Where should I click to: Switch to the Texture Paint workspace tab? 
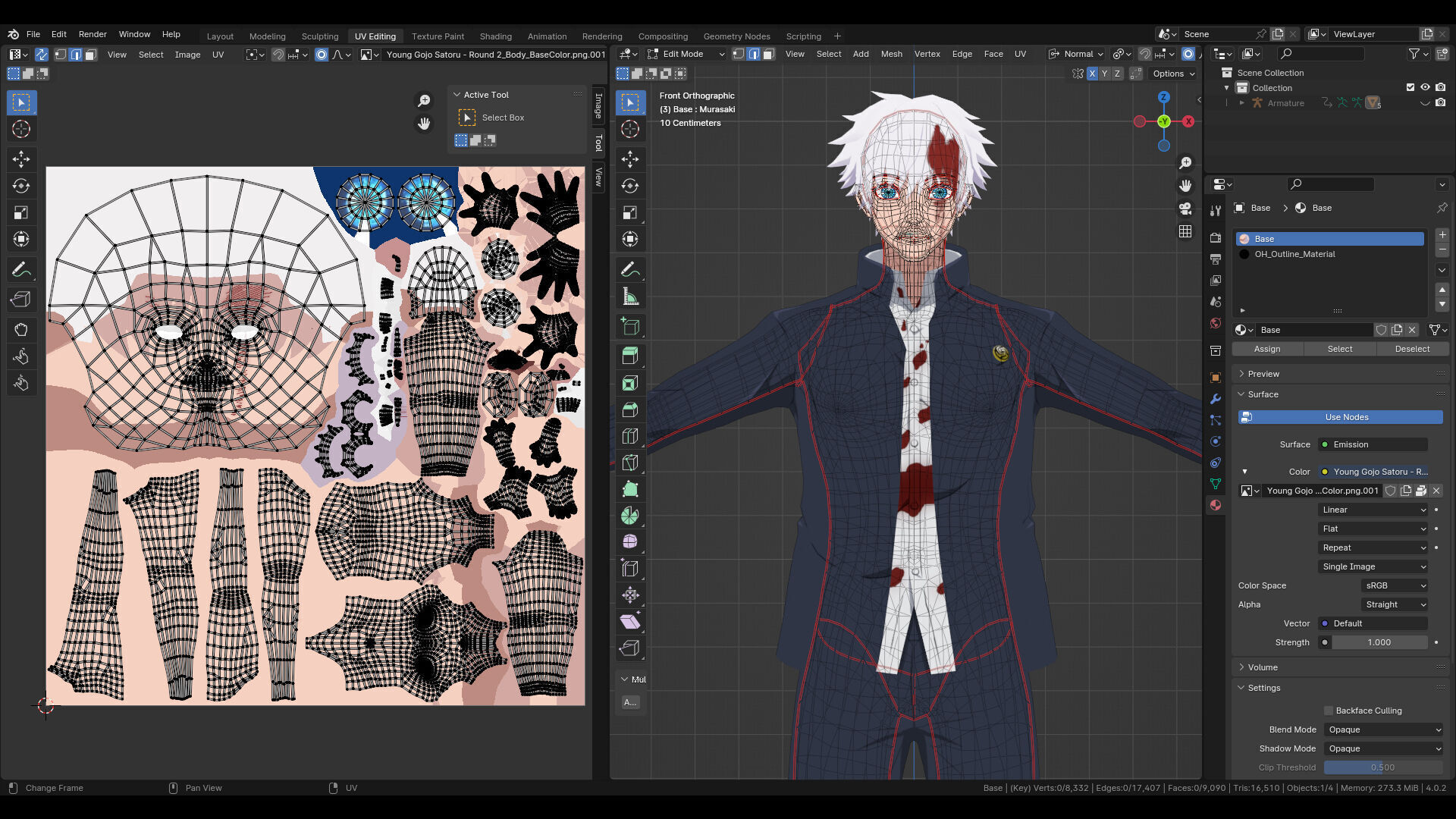coord(438,36)
